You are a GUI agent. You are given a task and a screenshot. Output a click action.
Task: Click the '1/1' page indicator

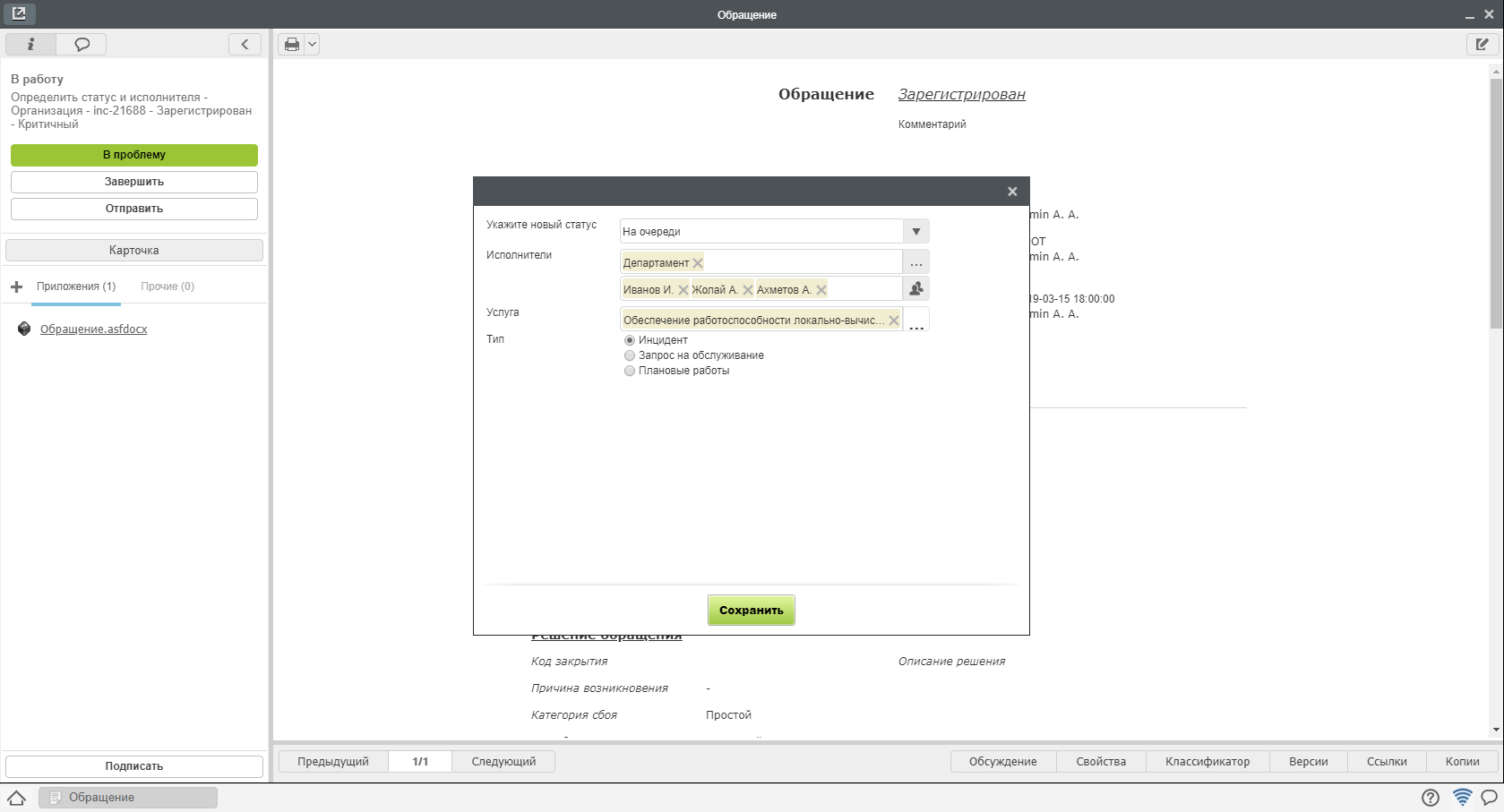[x=420, y=762]
